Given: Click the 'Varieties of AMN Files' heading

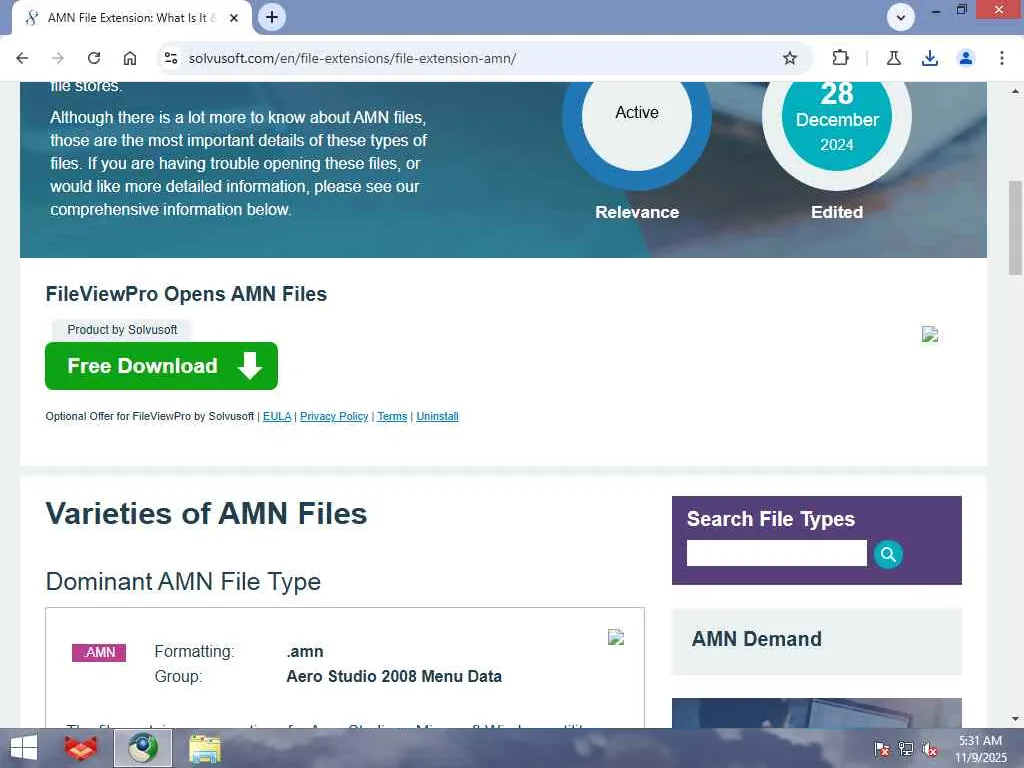Looking at the screenshot, I should [206, 513].
